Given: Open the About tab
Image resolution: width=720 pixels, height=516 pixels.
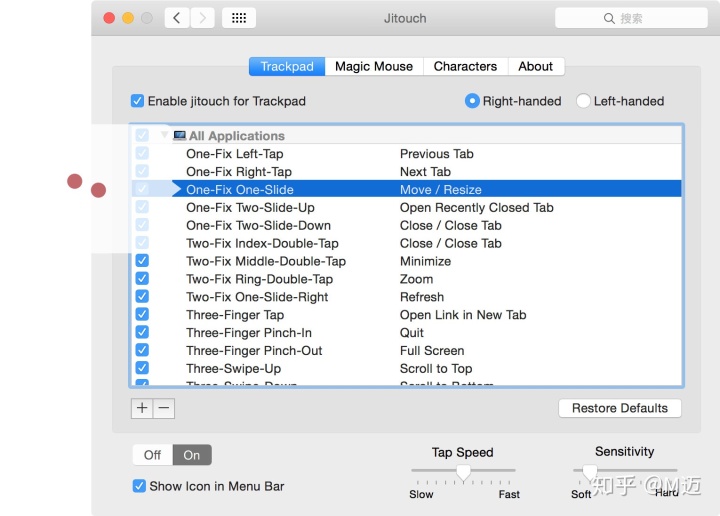Looking at the screenshot, I should coord(535,67).
